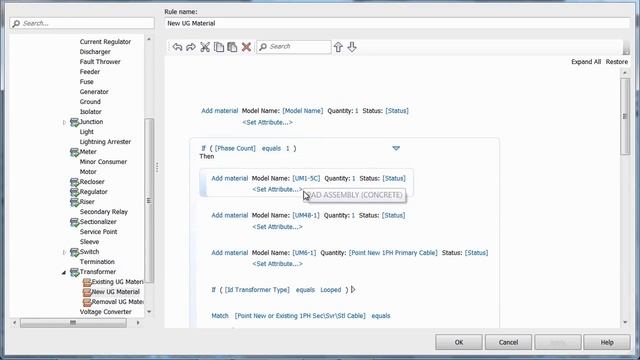Image resolution: width=640 pixels, height=360 pixels.
Task: Click the Junction rule icon in tree
Action: (x=74, y=122)
